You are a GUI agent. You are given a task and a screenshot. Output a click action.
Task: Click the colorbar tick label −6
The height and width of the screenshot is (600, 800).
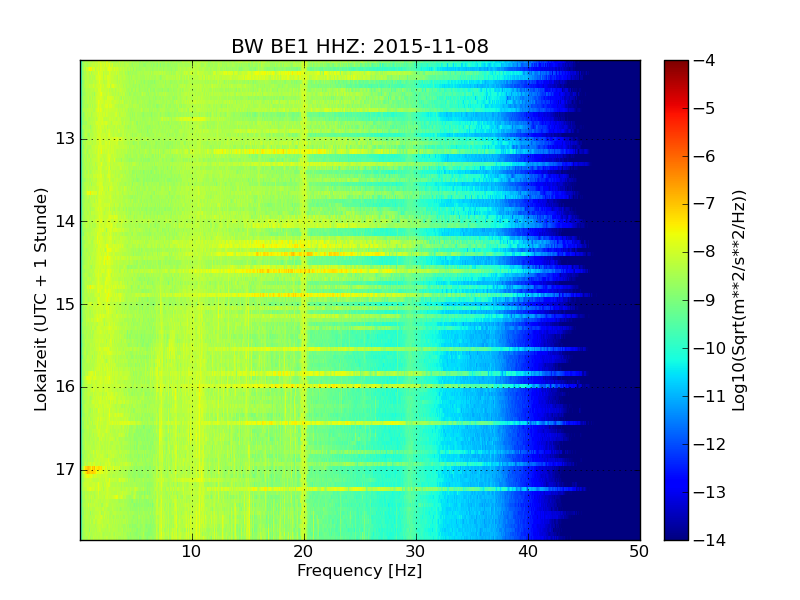pyautogui.click(x=705, y=156)
